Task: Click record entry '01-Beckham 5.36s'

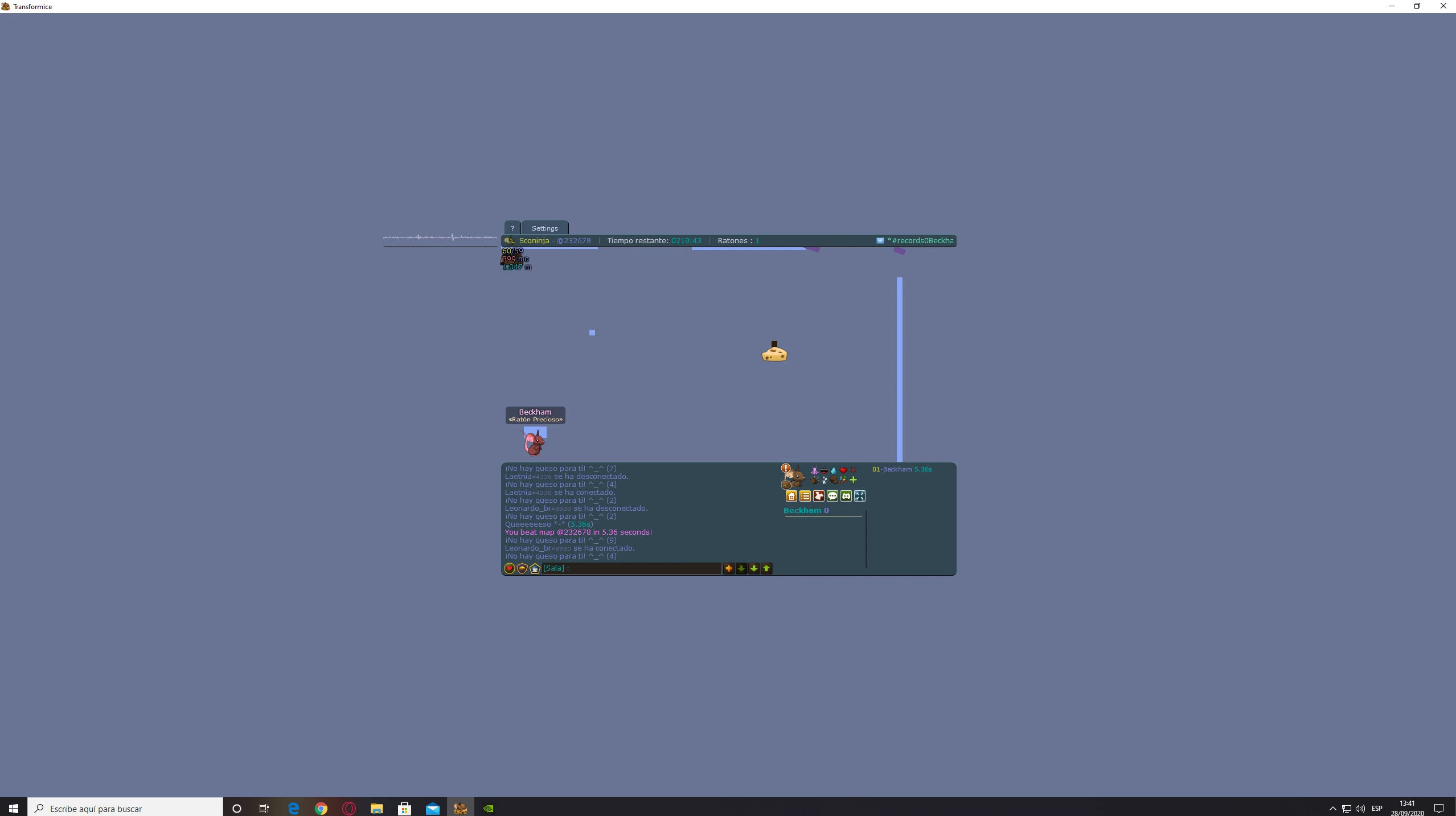Action: tap(902, 469)
